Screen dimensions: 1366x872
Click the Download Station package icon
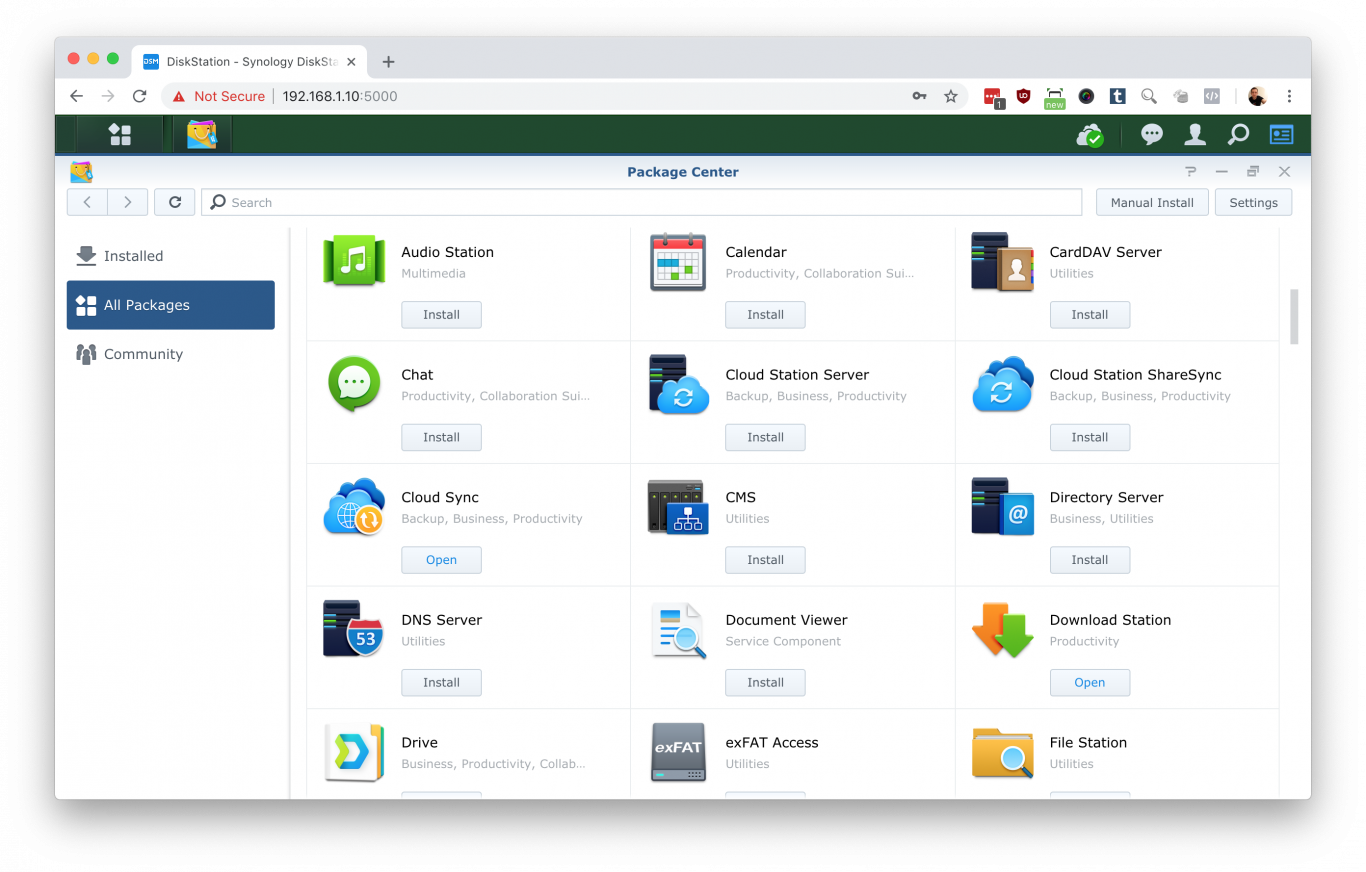pyautogui.click(x=1002, y=629)
